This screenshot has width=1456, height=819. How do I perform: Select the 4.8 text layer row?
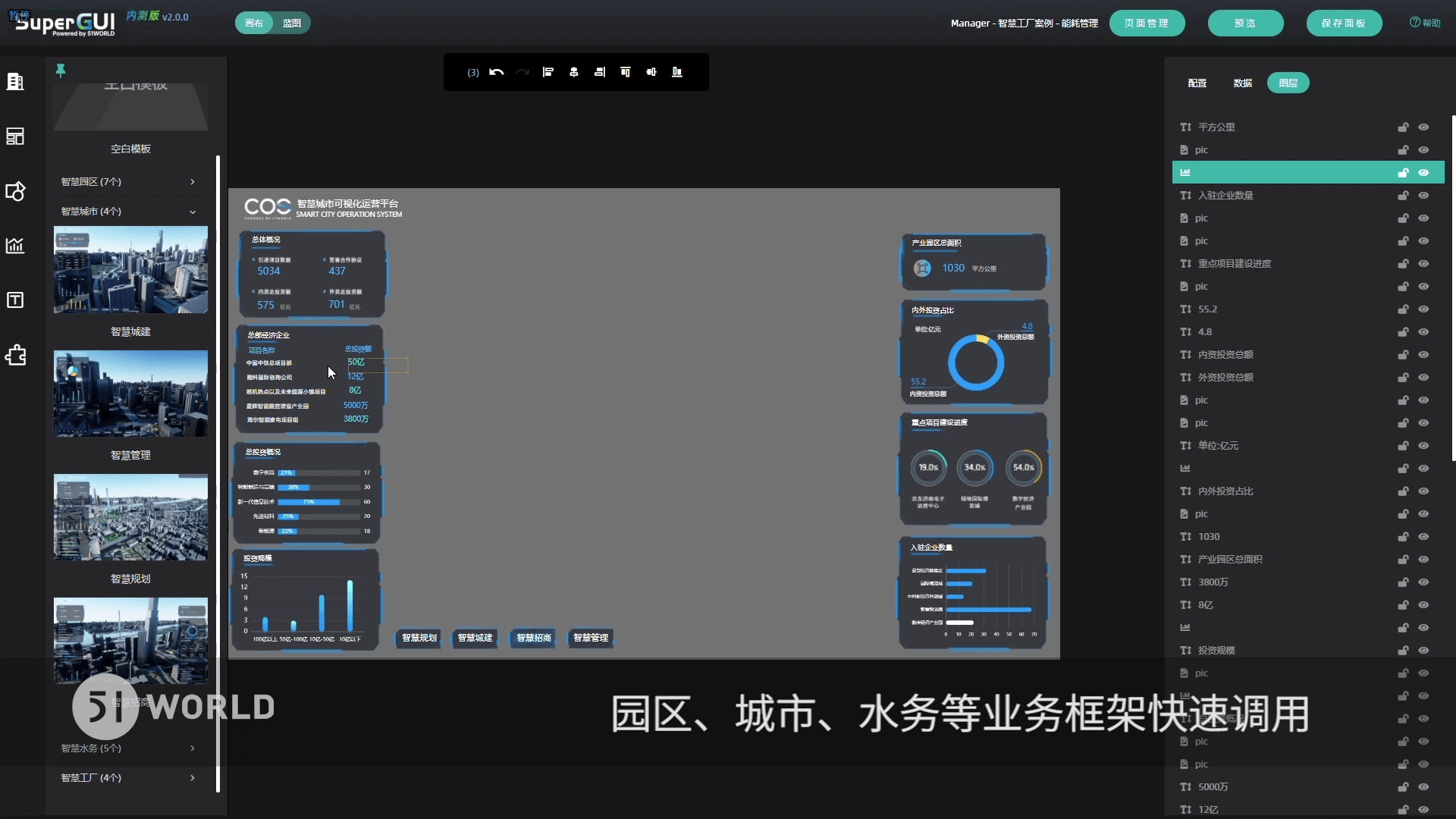coord(1308,332)
